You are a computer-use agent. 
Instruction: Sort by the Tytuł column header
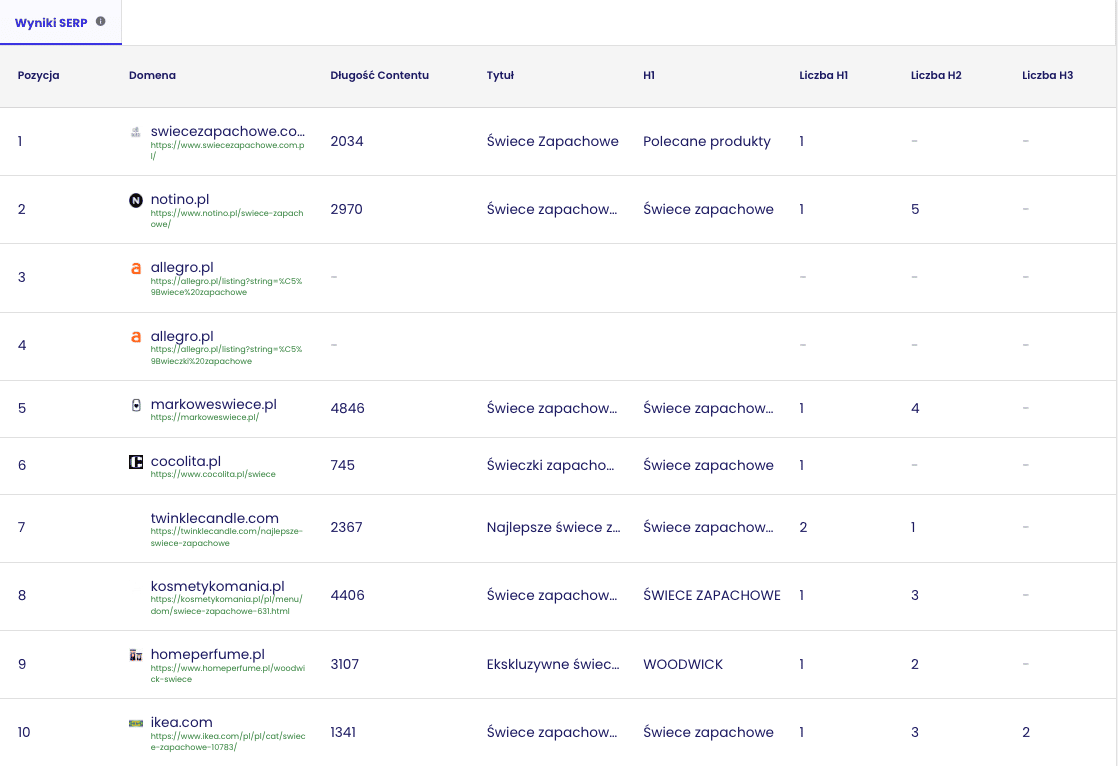pyautogui.click(x=500, y=76)
